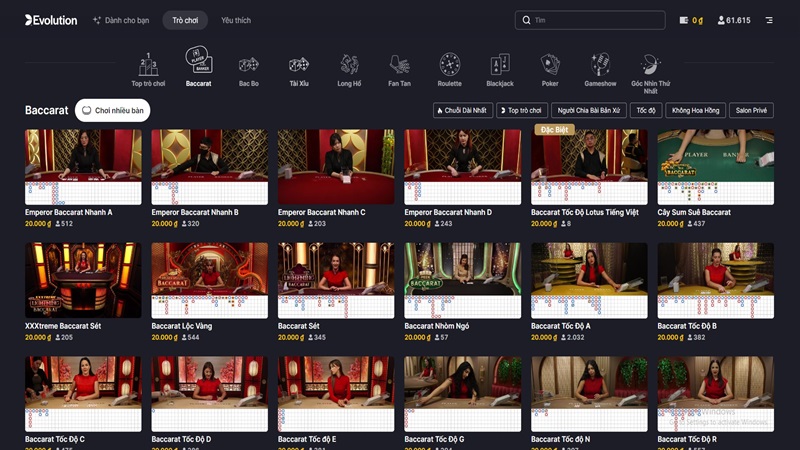Screen dimensions: 800x450
Task: Open the hamburger menu in top right
Action: (769, 20)
